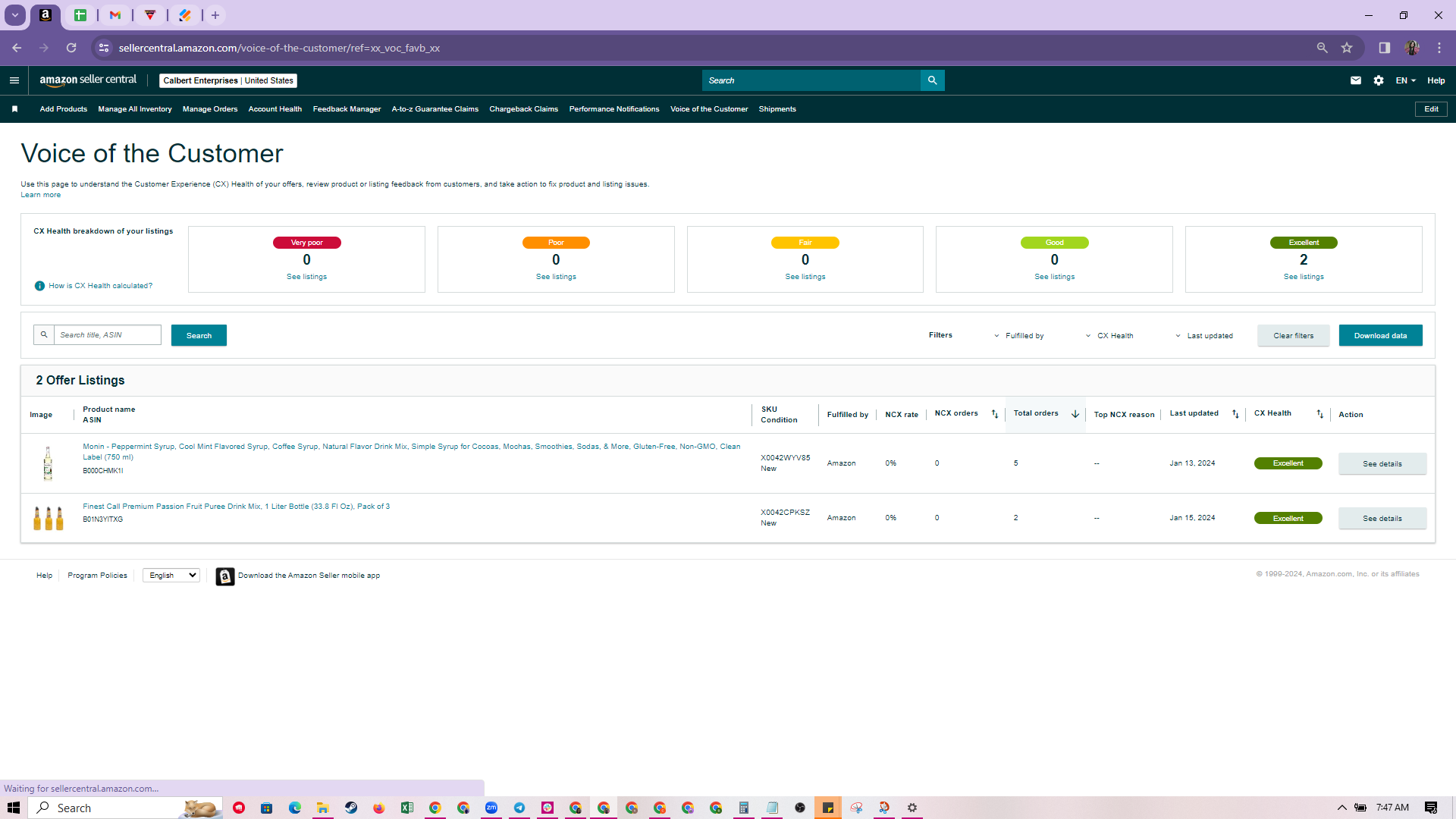Image resolution: width=1456 pixels, height=819 pixels.
Task: Open the EN language dropdown in header
Action: [x=1406, y=80]
